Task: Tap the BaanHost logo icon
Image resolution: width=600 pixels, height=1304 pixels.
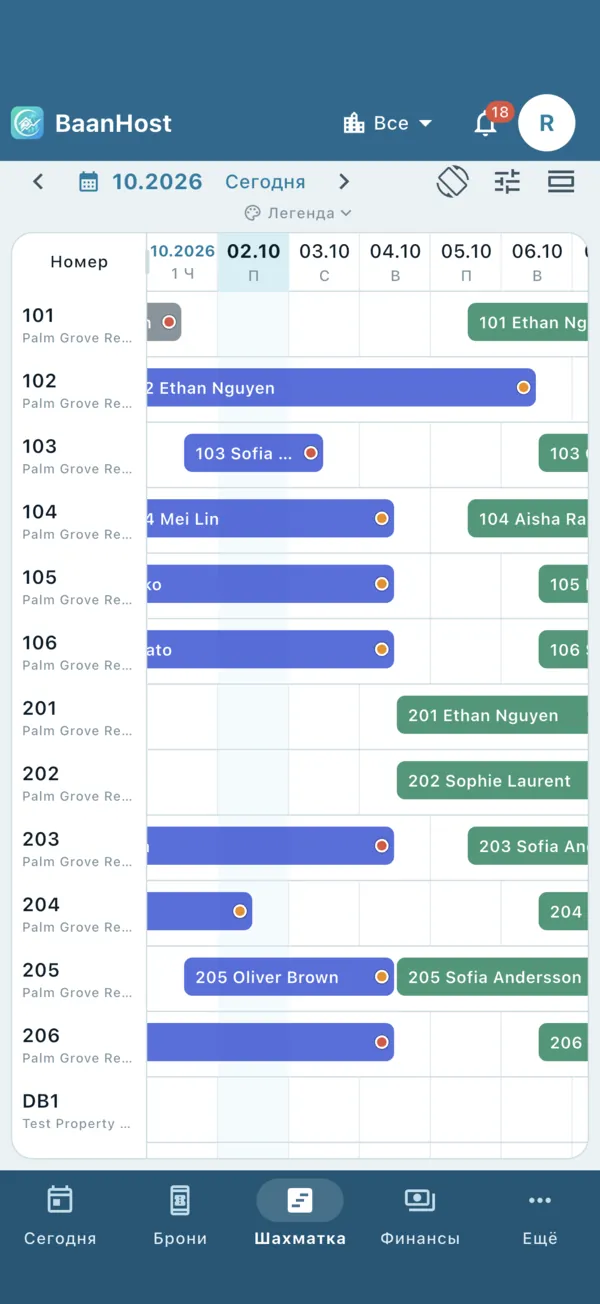Action: (27, 123)
